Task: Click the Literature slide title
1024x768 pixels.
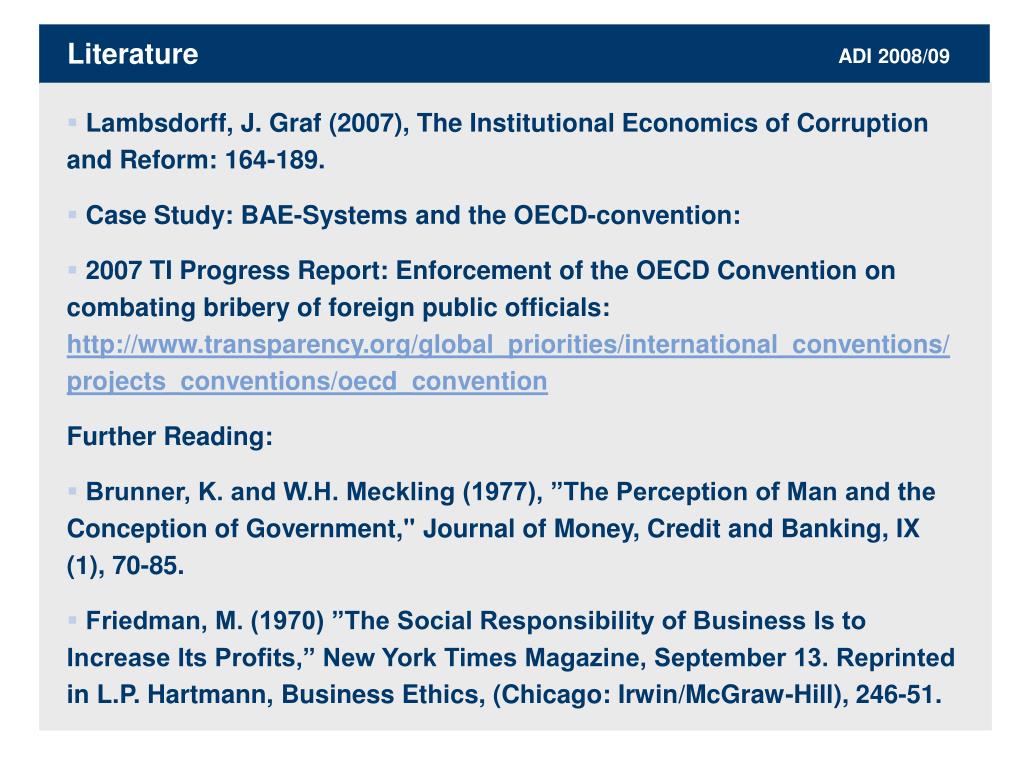Action: [x=133, y=54]
